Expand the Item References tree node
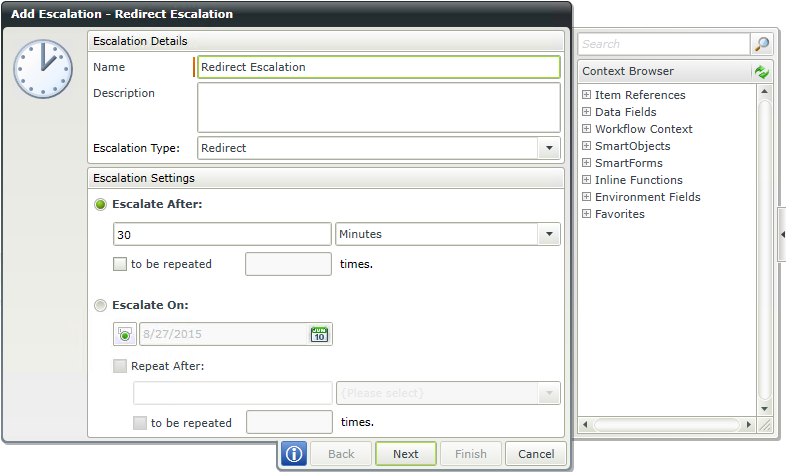 tap(586, 95)
